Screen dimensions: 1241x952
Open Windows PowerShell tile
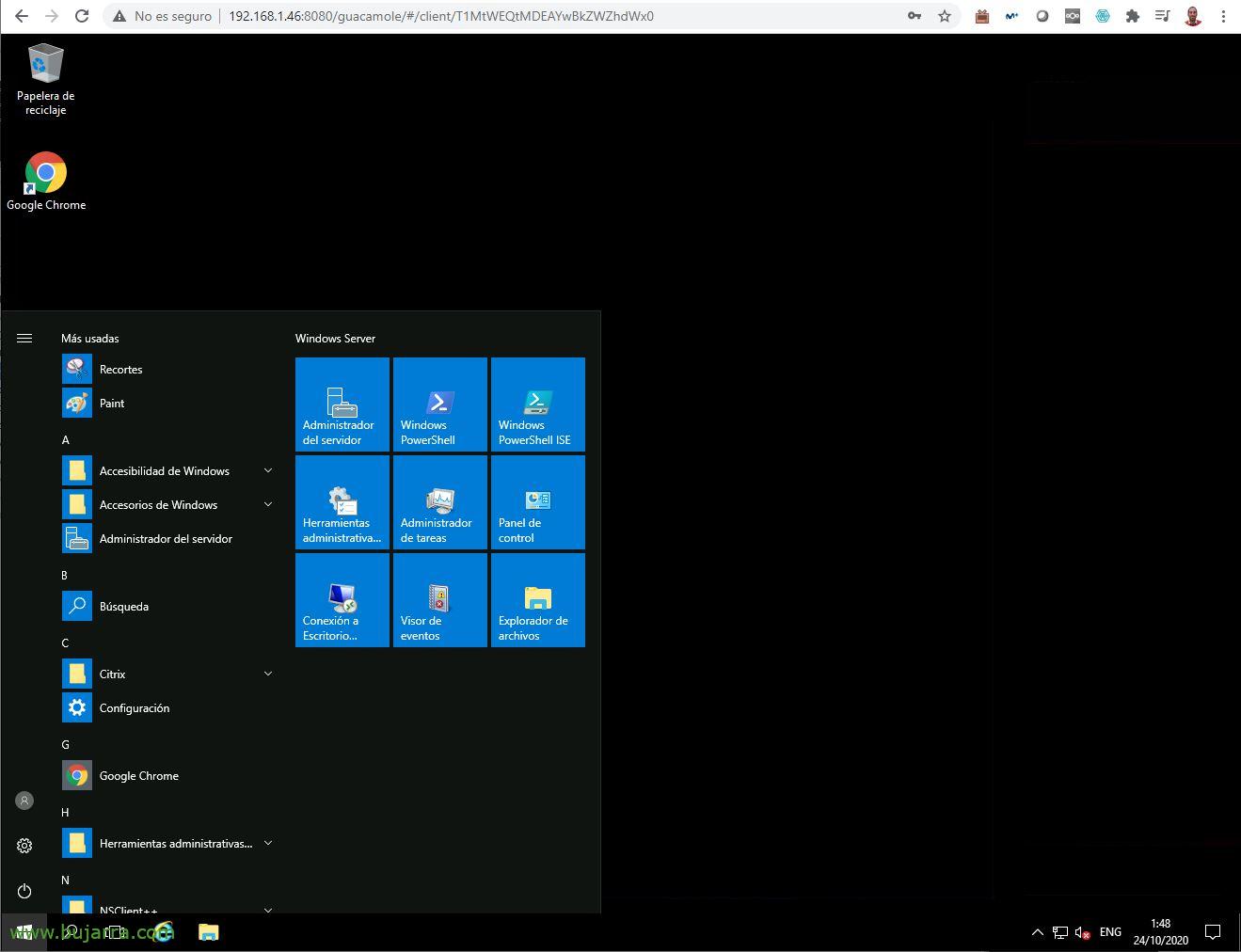(x=440, y=405)
